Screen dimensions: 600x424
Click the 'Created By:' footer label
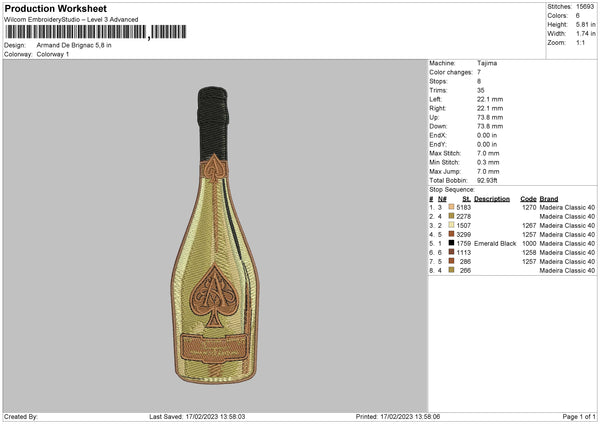21,416
